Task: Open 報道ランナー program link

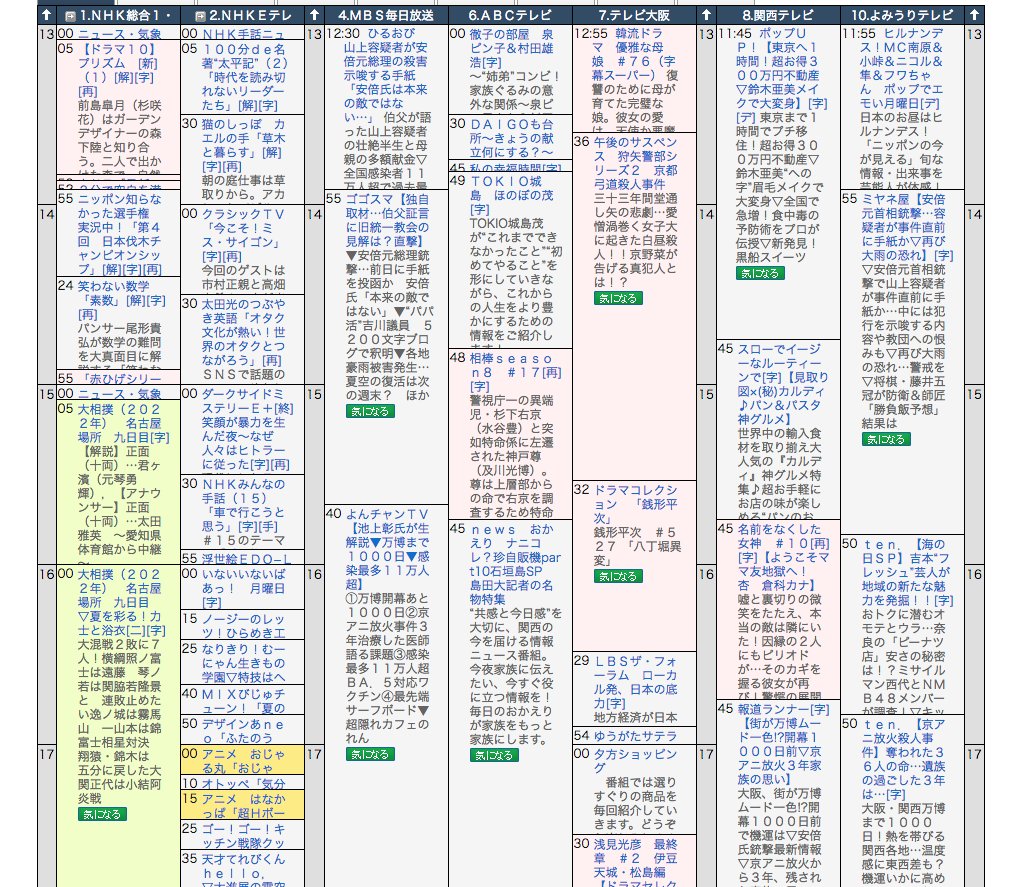Action: tap(783, 744)
